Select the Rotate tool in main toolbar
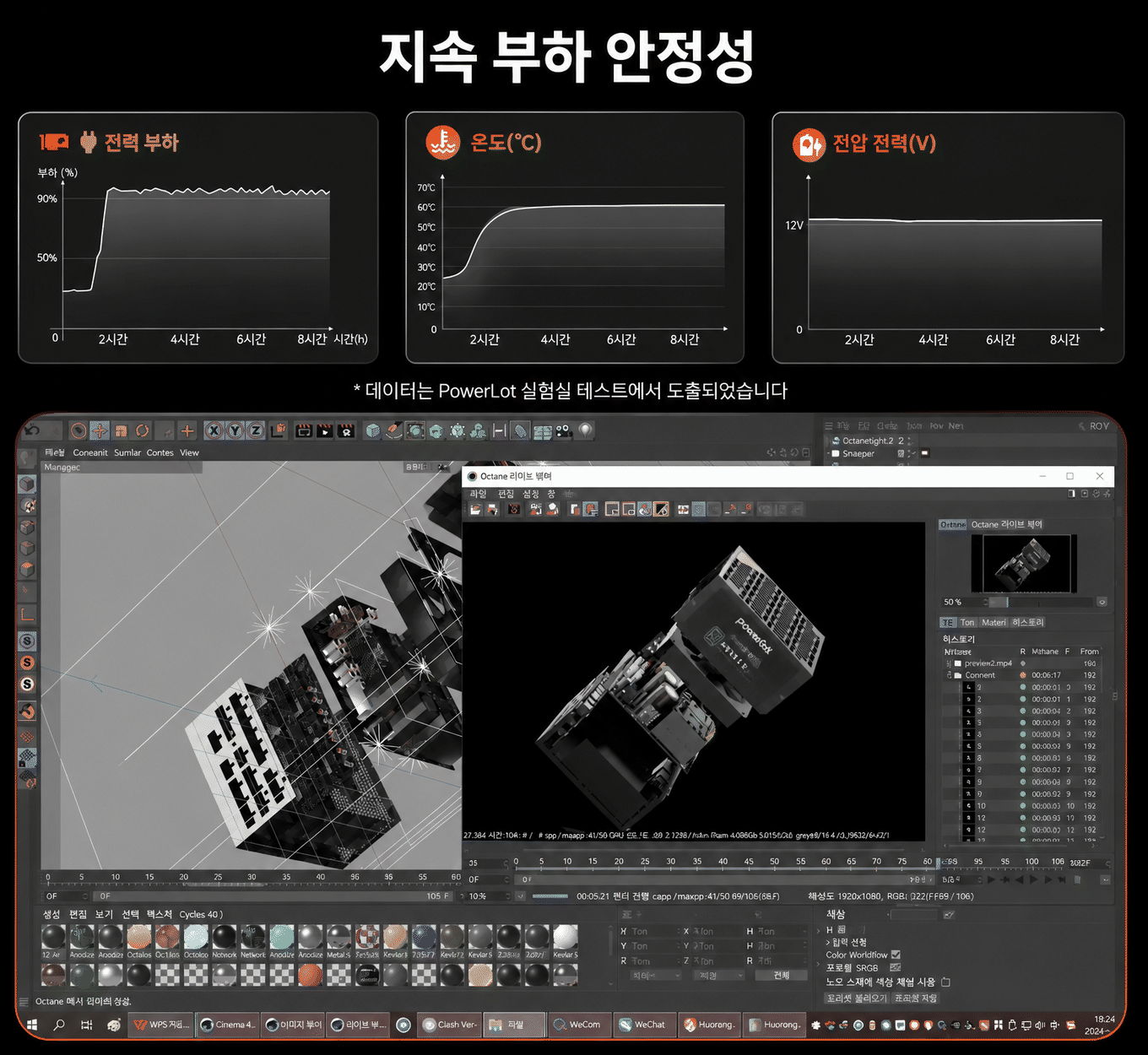 (x=142, y=430)
